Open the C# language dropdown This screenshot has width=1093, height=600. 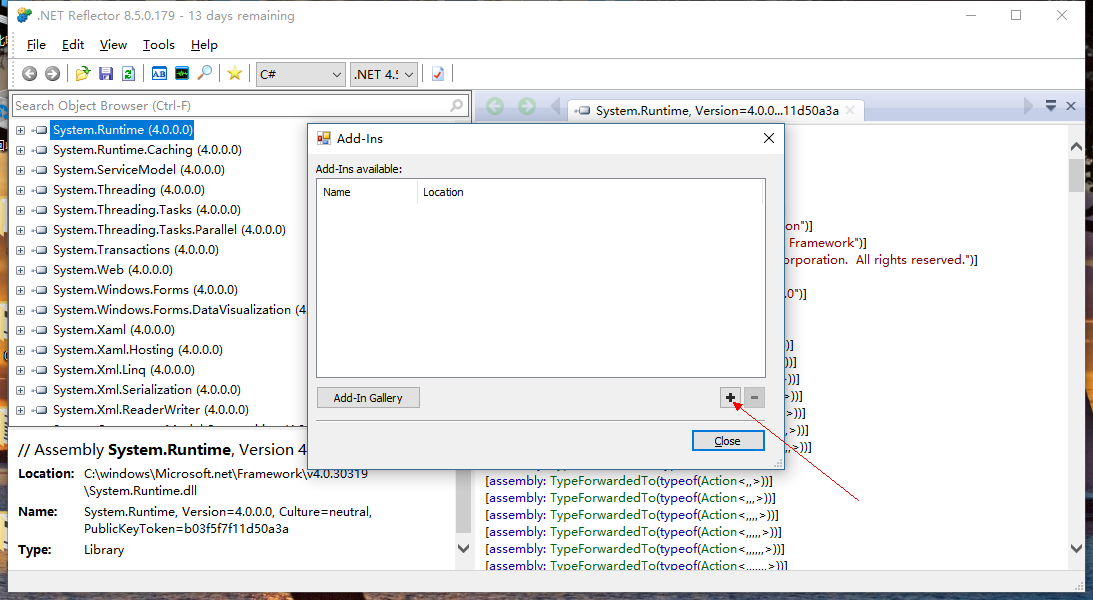pyautogui.click(x=300, y=74)
